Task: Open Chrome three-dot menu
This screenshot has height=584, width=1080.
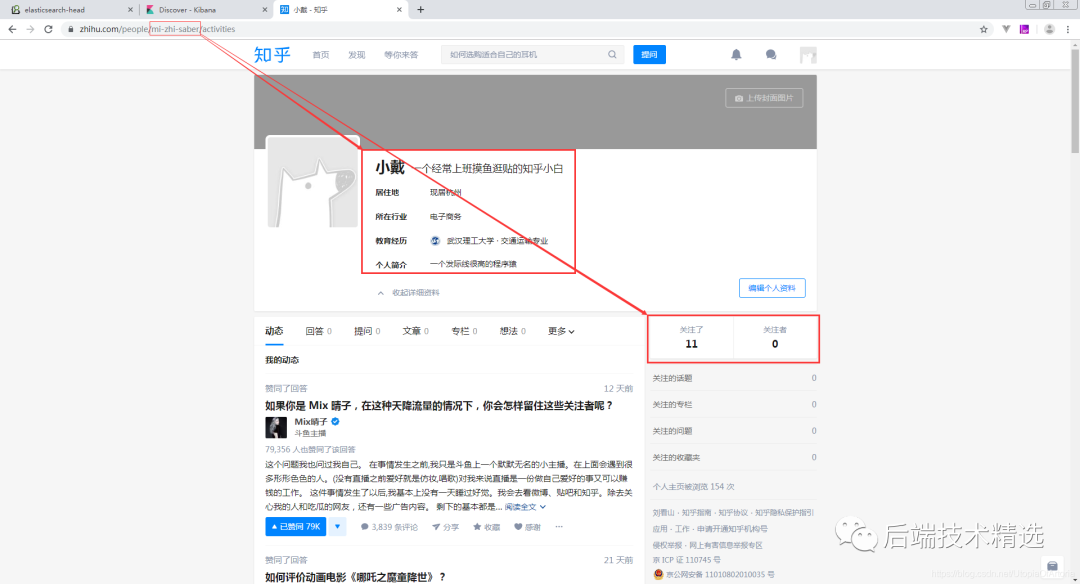Action: tap(1068, 29)
